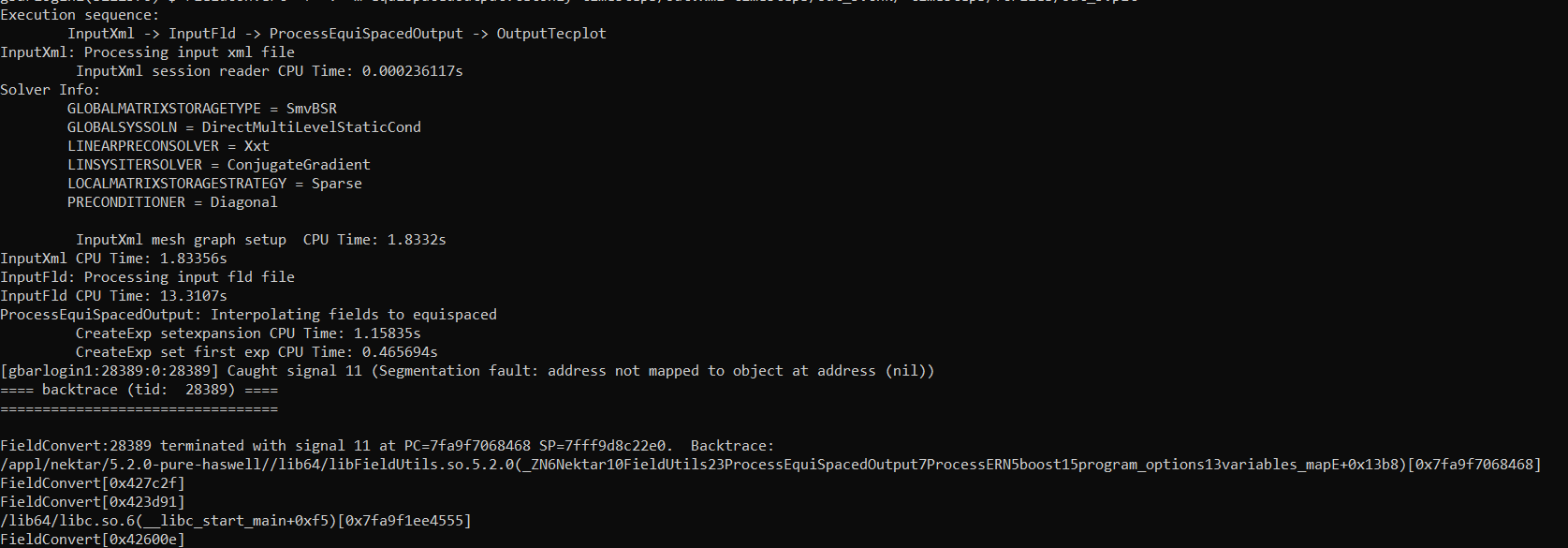
Task: Click the 'ConjugateGradient' solver value
Action: click(299, 165)
